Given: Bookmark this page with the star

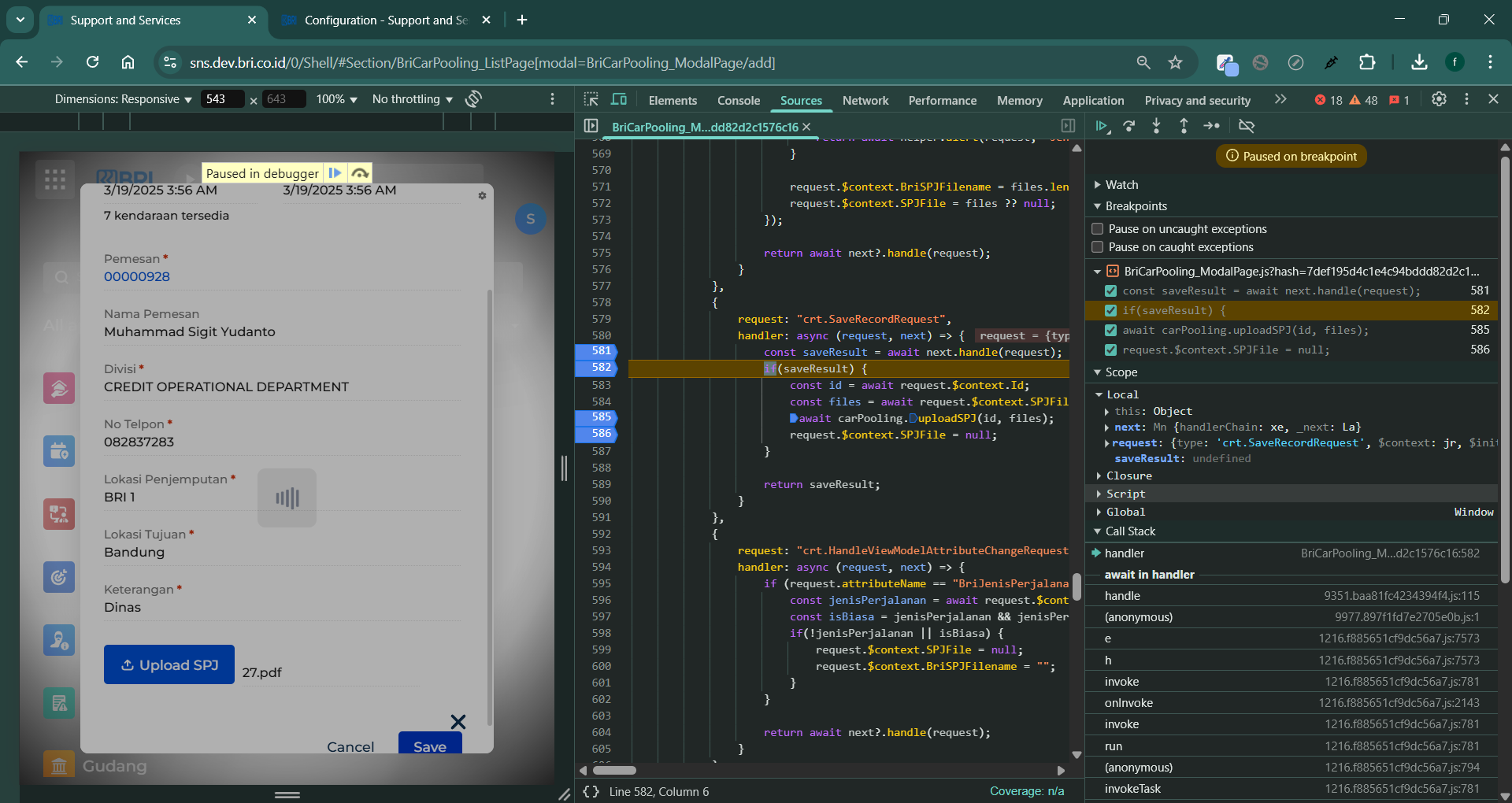Looking at the screenshot, I should pyautogui.click(x=1175, y=62).
